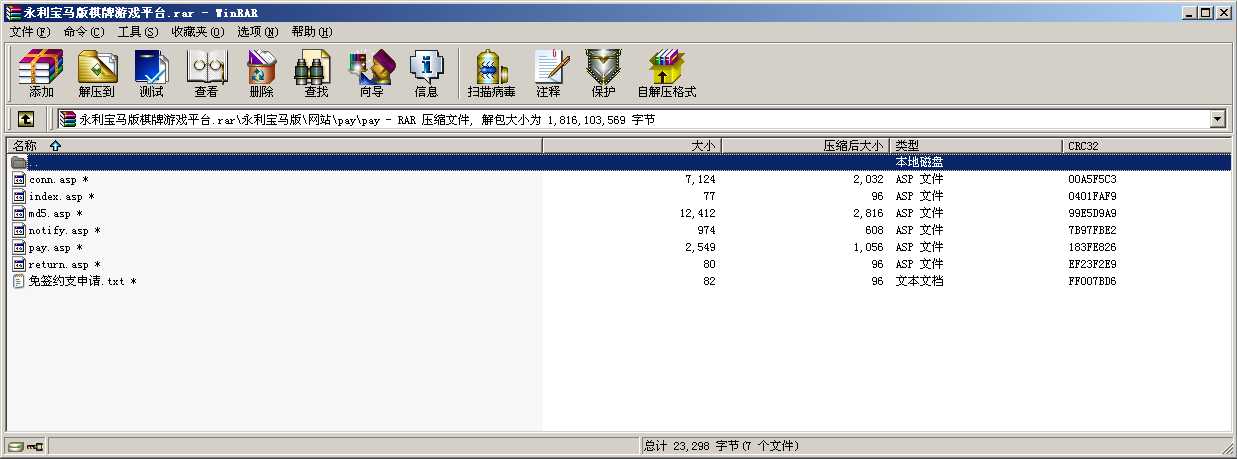Select the conn.asp file name
This screenshot has width=1237, height=459.
[x=58, y=180]
